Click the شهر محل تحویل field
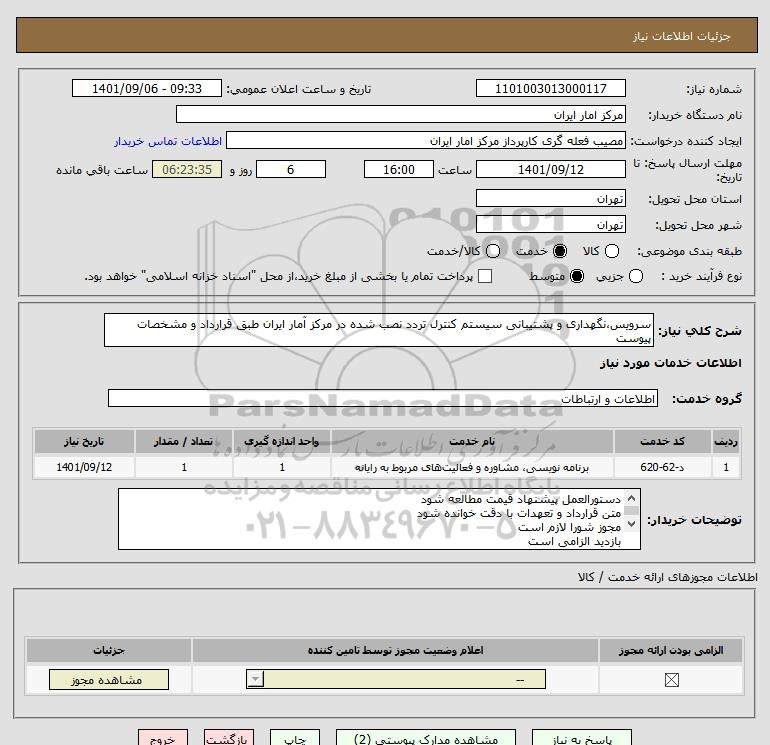The image size is (770, 745). pyautogui.click(x=550, y=224)
